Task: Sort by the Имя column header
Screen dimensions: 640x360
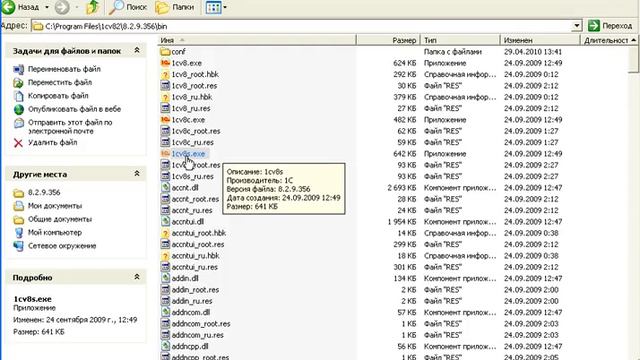Action: 257,40
